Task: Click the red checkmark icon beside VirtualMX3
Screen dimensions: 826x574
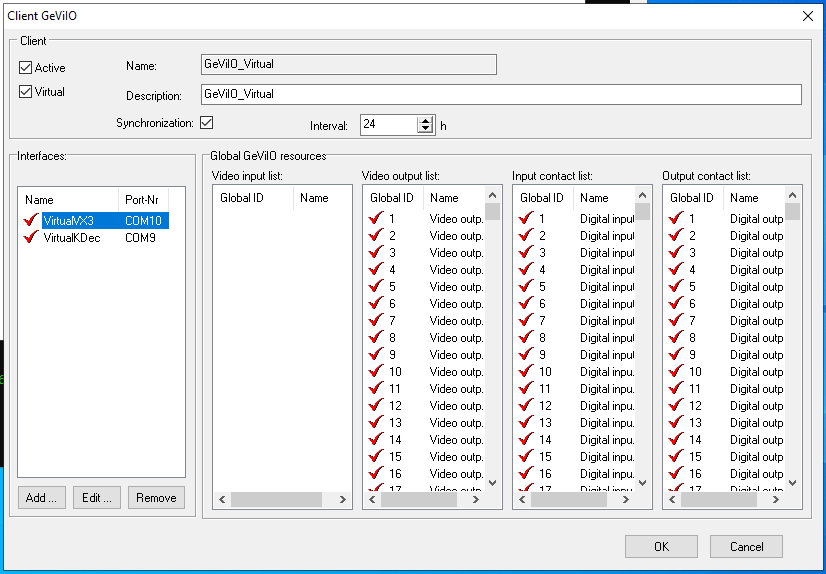Action: [31, 221]
